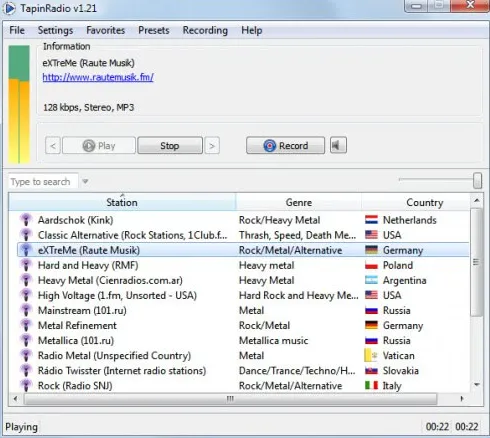
Task: Stop the current stream
Action: [170, 146]
